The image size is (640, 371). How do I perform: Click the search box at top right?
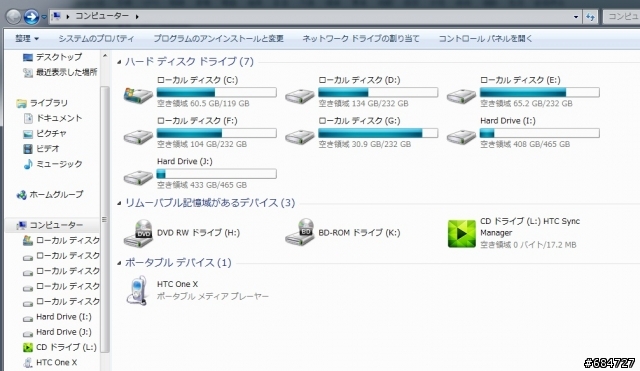point(621,16)
